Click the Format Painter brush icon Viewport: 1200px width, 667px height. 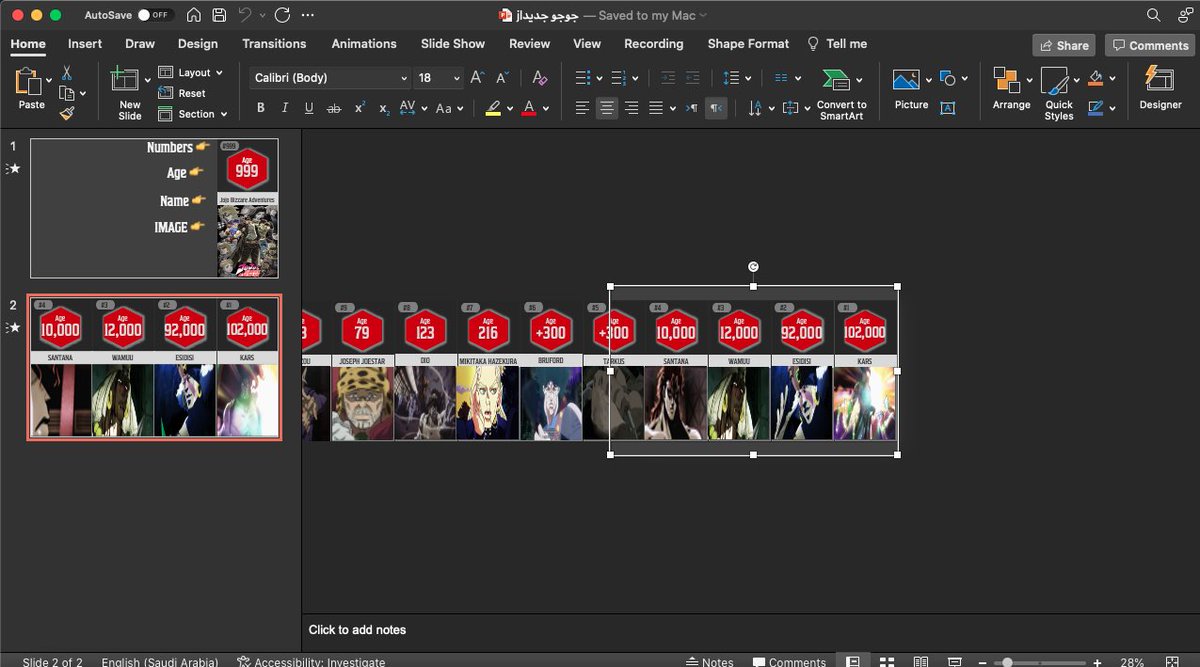[67, 113]
